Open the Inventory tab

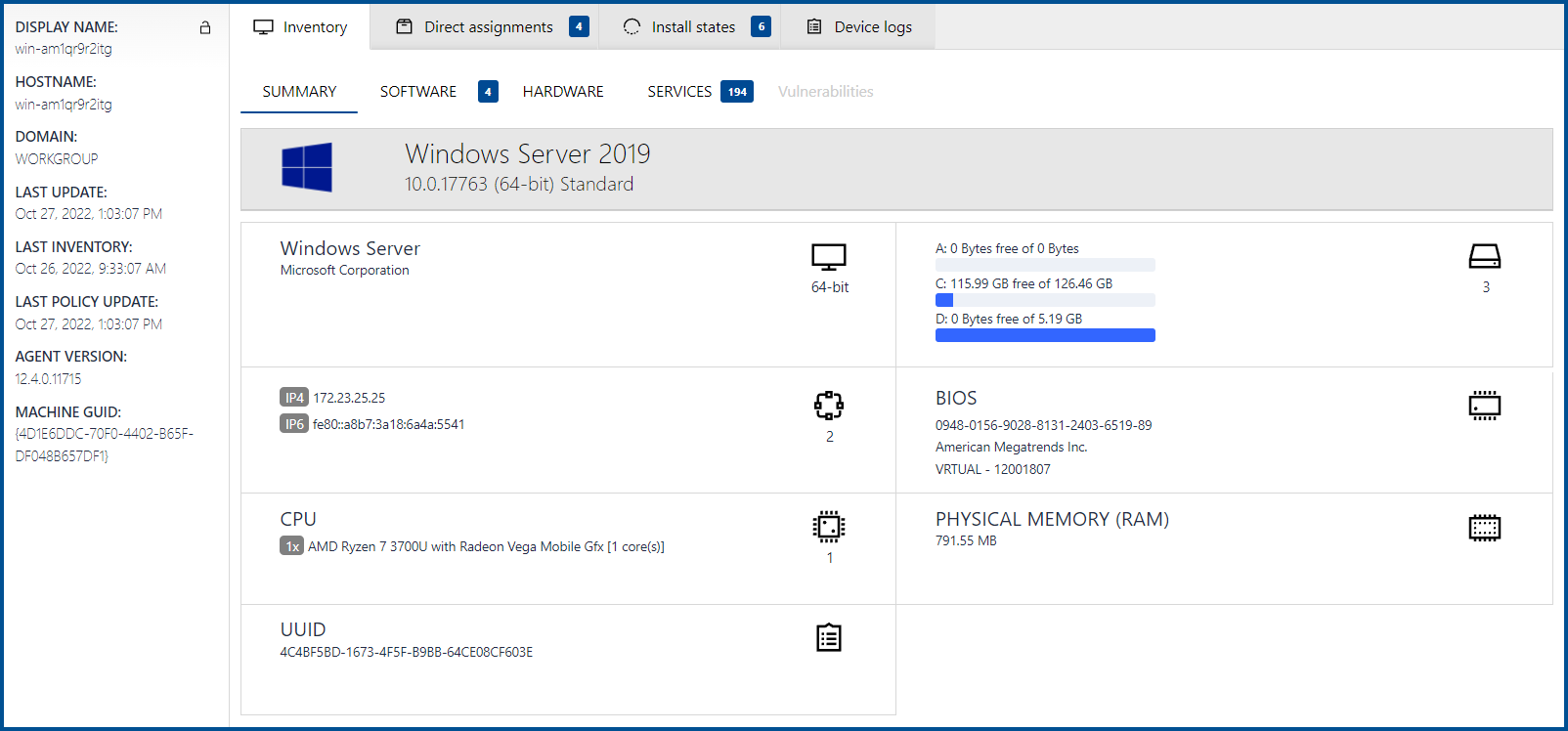click(x=300, y=27)
